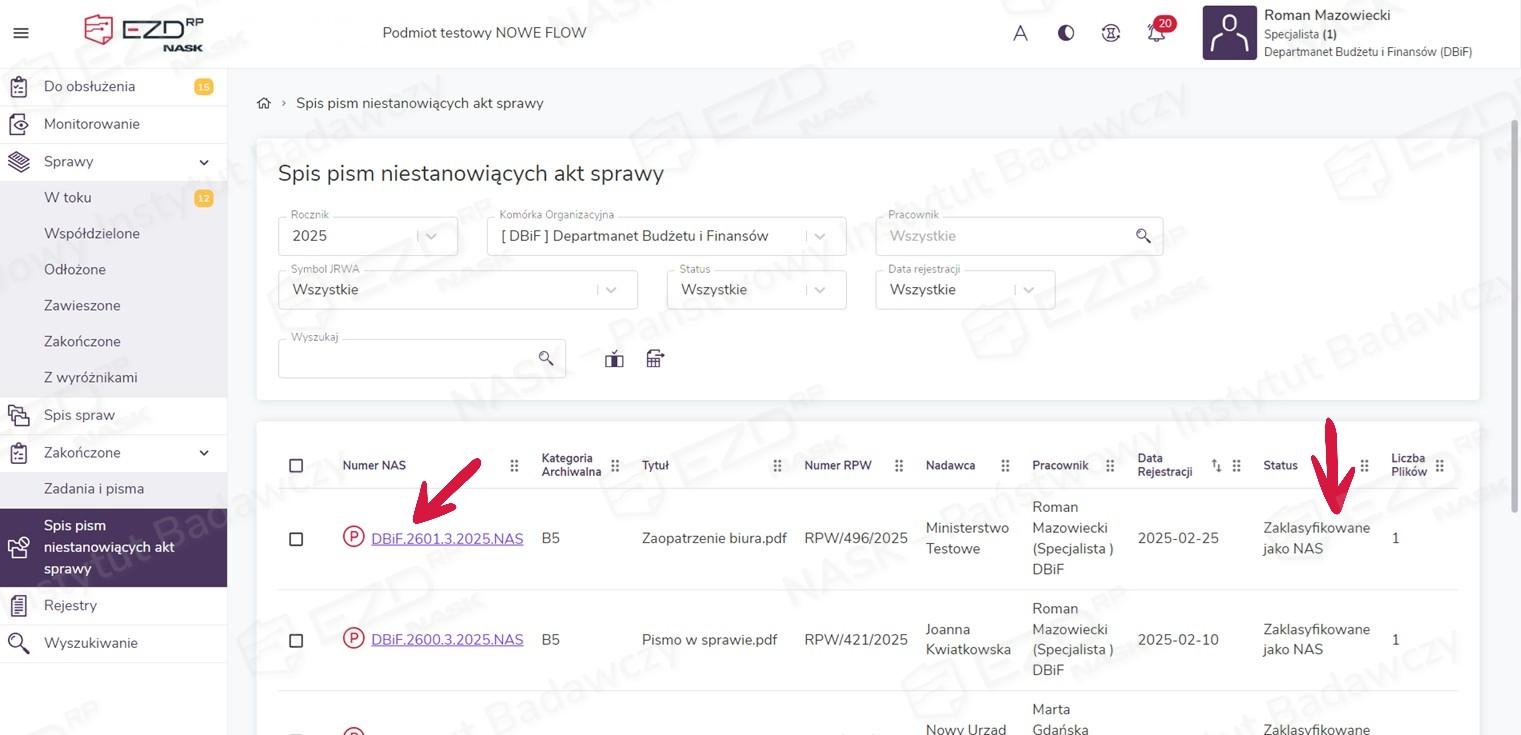Tick the select-all checkbox in table header
Viewport: 1521px width, 735px height.
pos(296,466)
